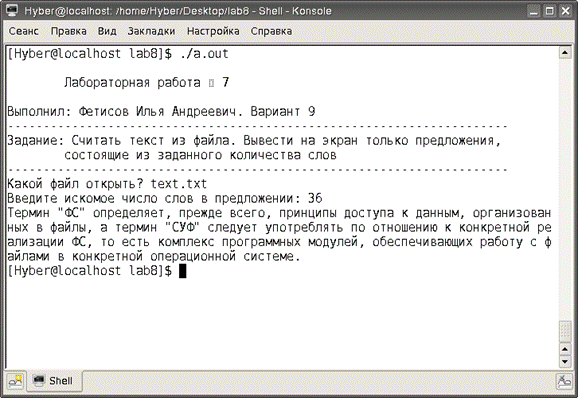Click the new session icon at bottom left
The image size is (578, 398).
click(x=15, y=381)
